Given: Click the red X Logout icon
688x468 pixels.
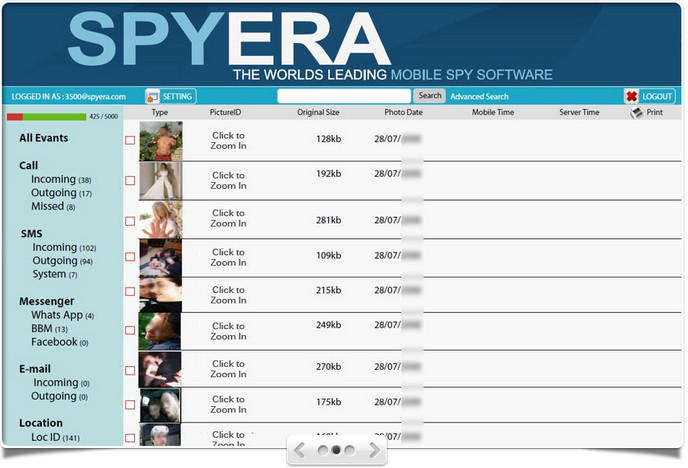Looking at the screenshot, I should tap(631, 96).
